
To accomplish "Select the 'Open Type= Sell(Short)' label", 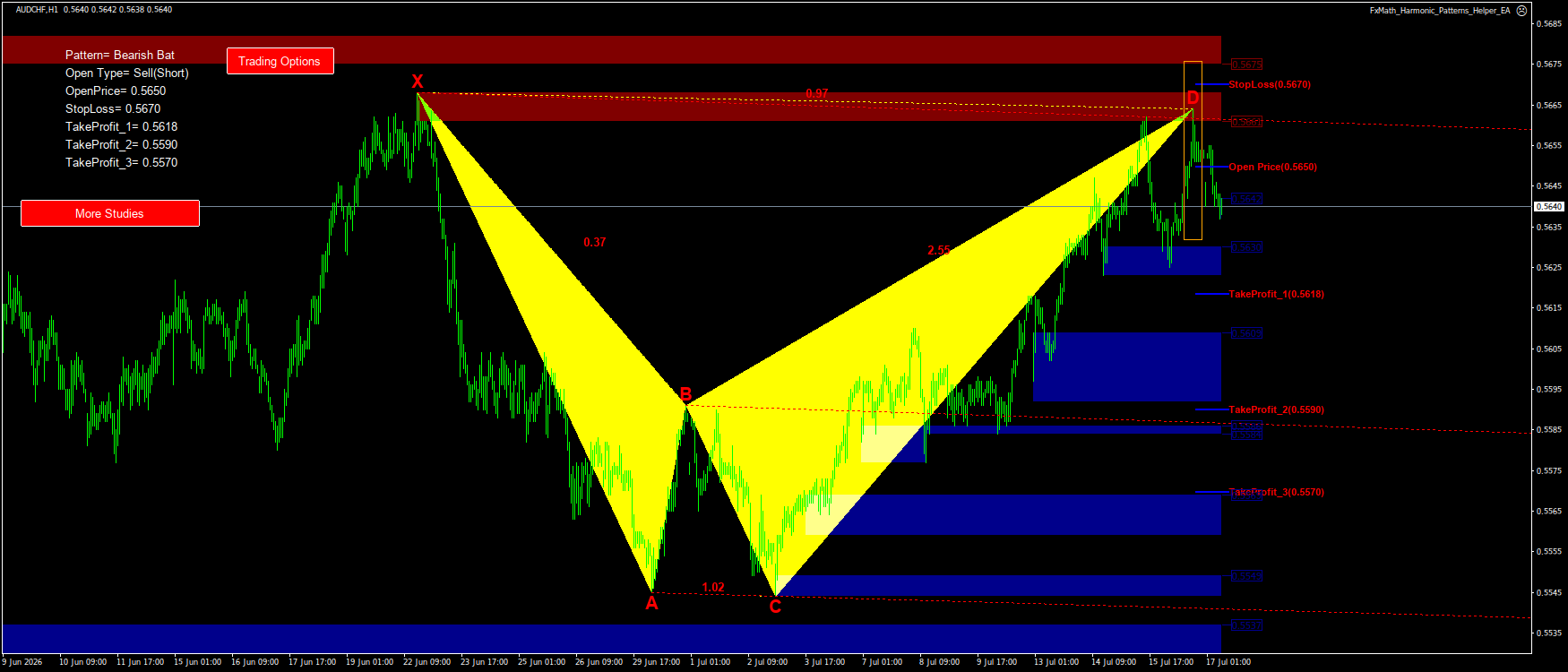I will point(127,73).
